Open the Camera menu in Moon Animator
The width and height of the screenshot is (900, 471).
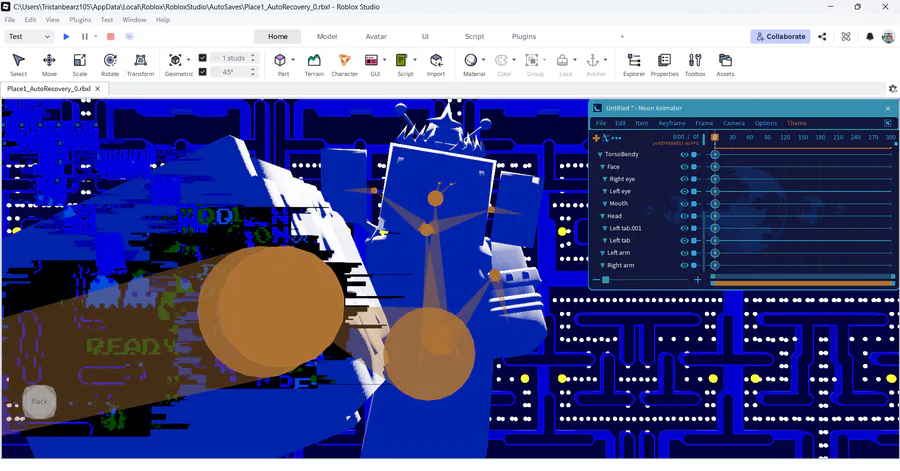tap(734, 123)
